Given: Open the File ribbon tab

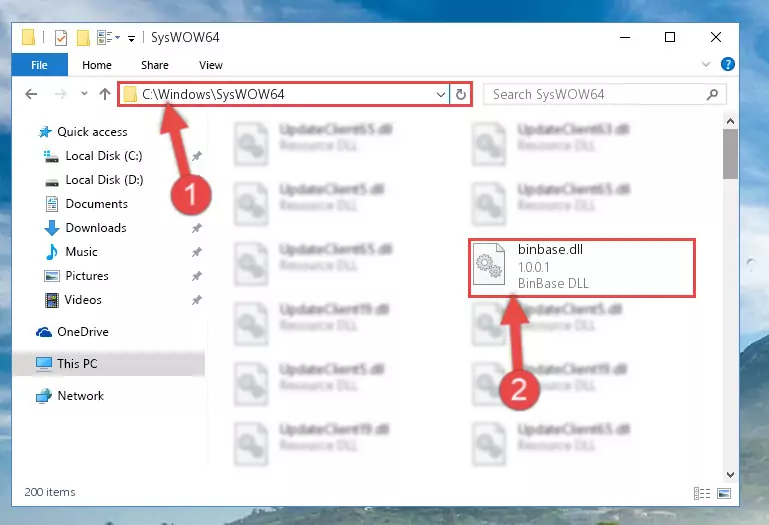Looking at the screenshot, I should [x=39, y=65].
